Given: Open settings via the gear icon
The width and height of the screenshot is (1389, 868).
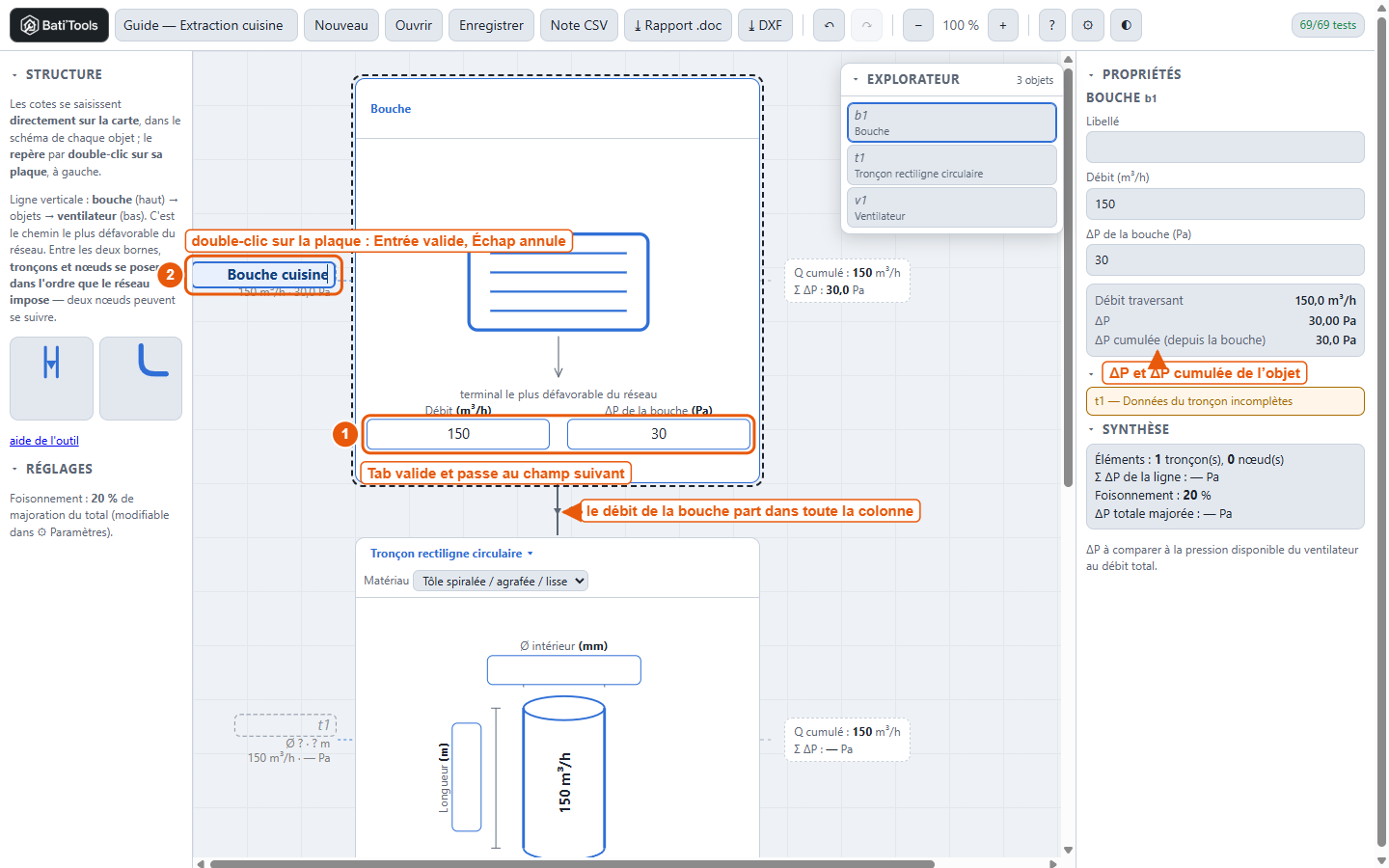Looking at the screenshot, I should pos(1088,25).
